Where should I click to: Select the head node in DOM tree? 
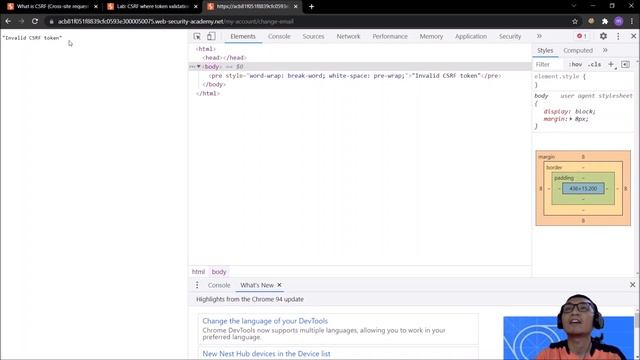[224, 58]
